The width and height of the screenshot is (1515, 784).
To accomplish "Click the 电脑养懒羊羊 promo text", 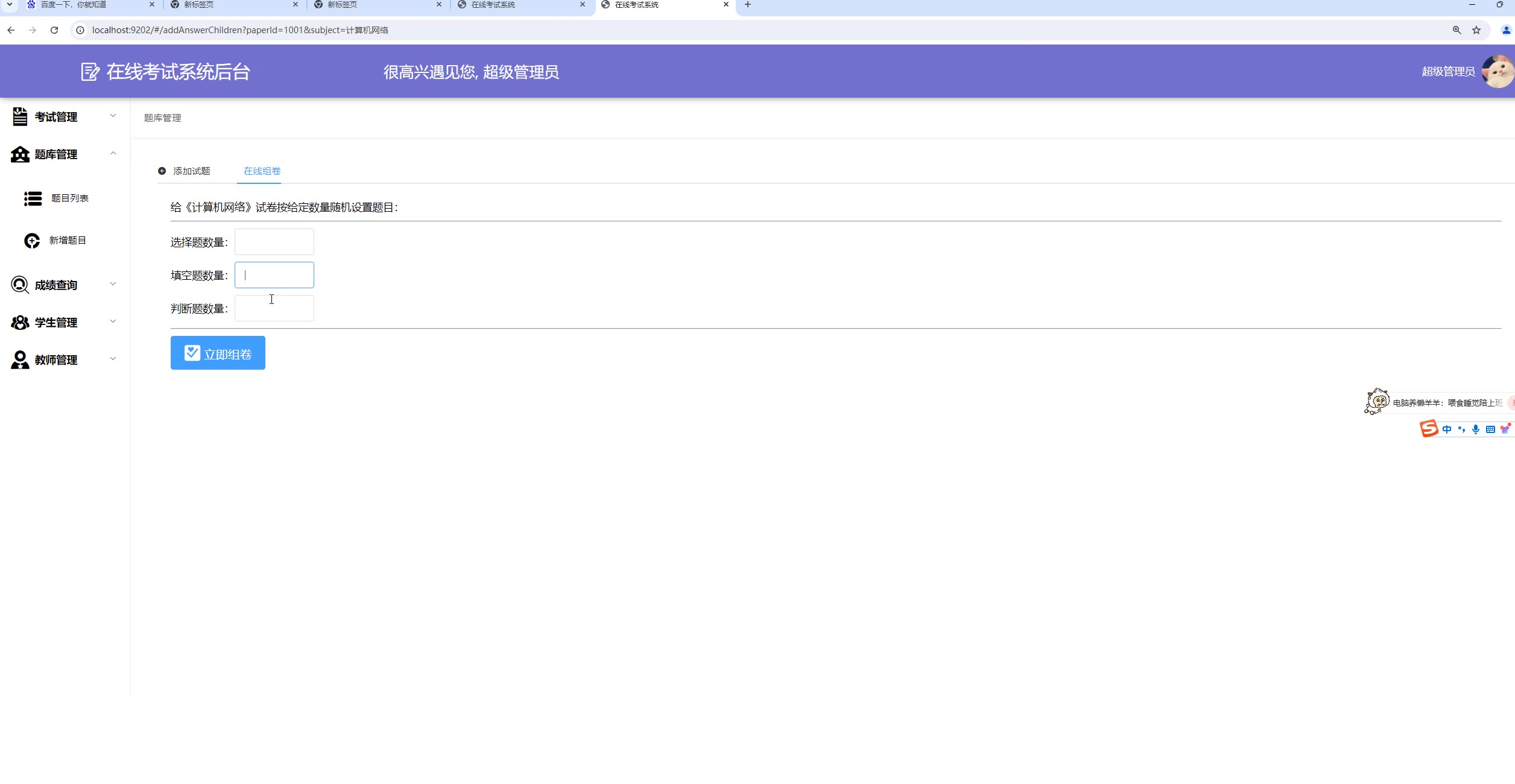I will click(x=1447, y=403).
